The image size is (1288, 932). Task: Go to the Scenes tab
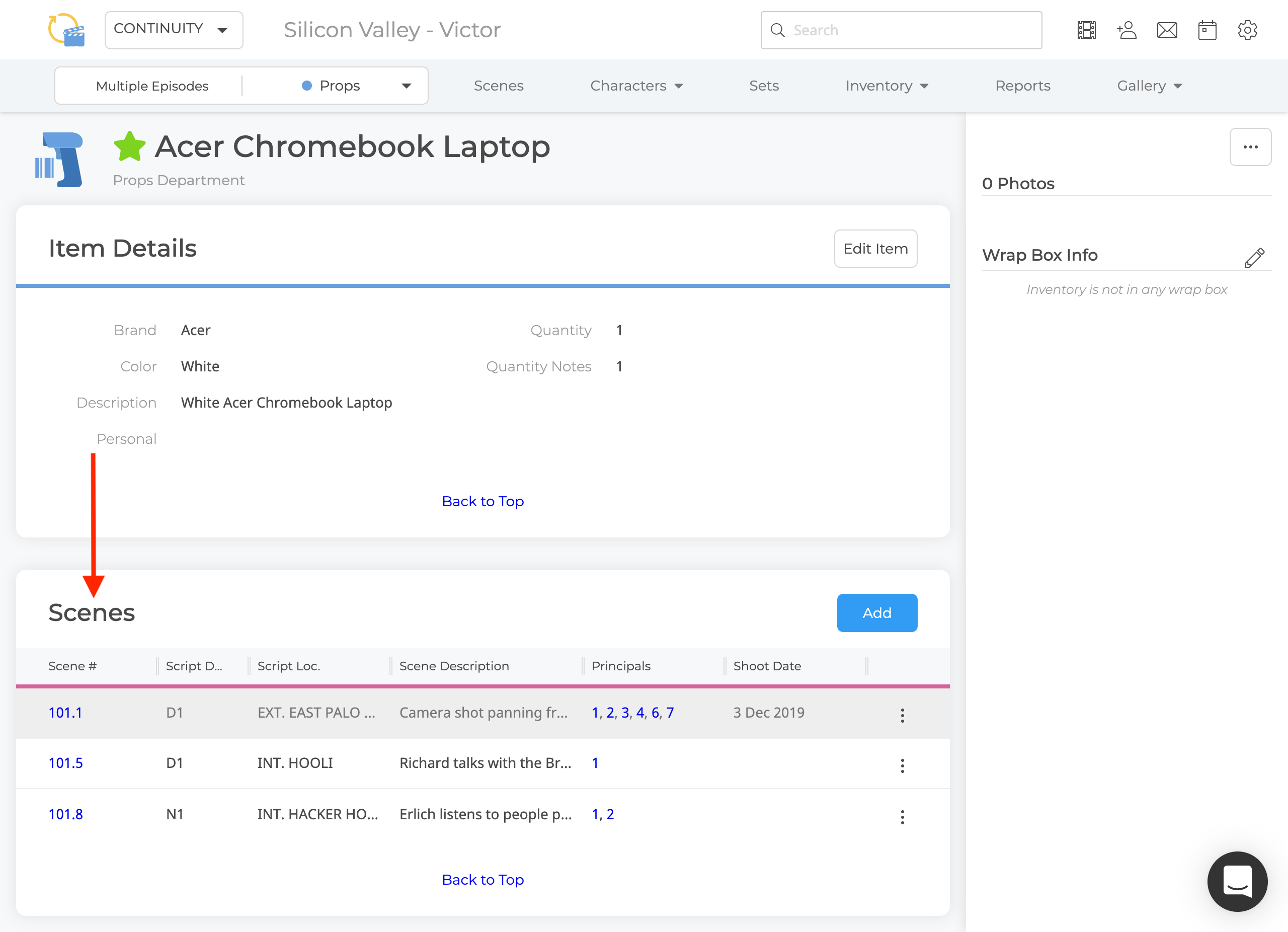499,86
